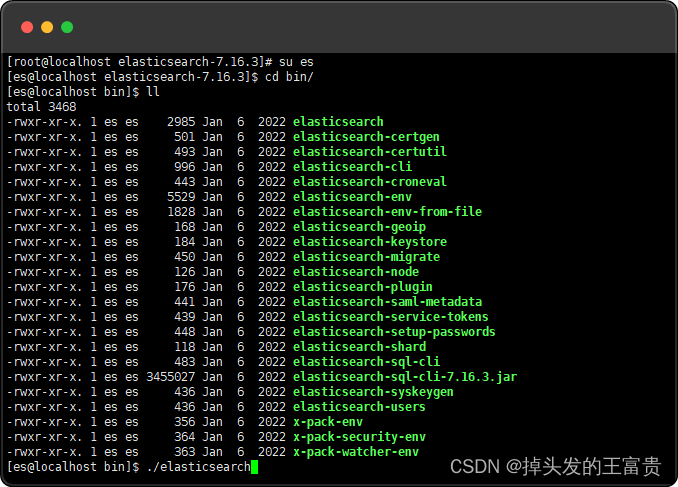Select file name elasticsearch-plugin
This screenshot has width=678, height=487.
click(363, 287)
